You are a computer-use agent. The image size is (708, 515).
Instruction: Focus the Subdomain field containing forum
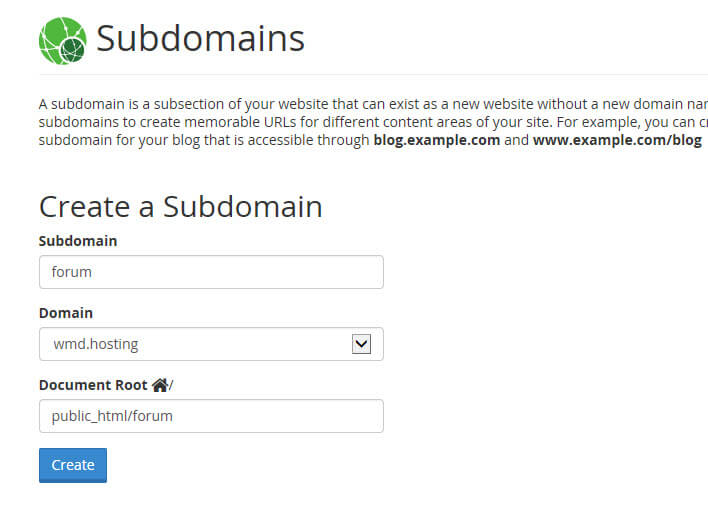pyautogui.click(x=211, y=272)
